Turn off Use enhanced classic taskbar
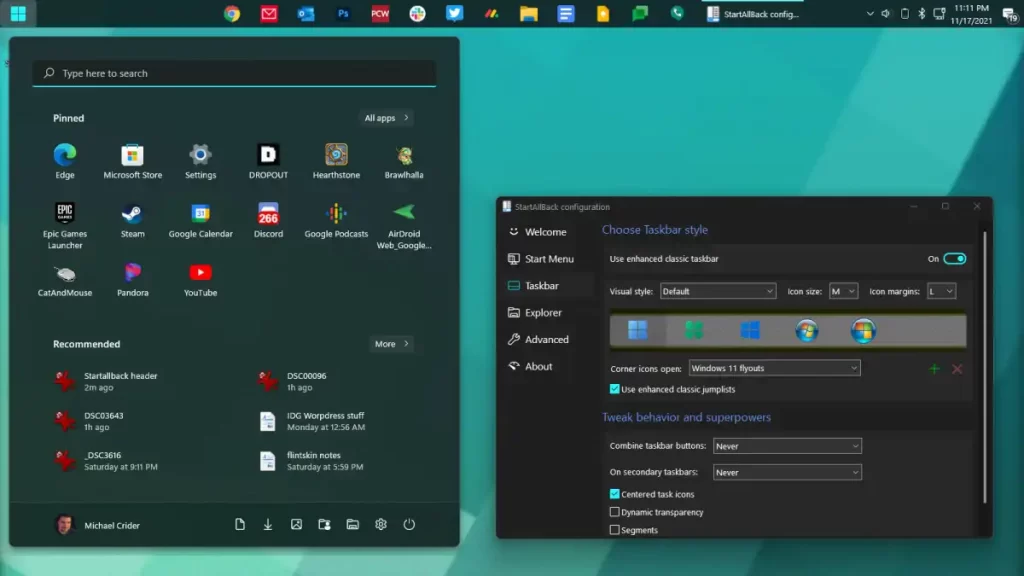The image size is (1024, 576). tap(951, 258)
